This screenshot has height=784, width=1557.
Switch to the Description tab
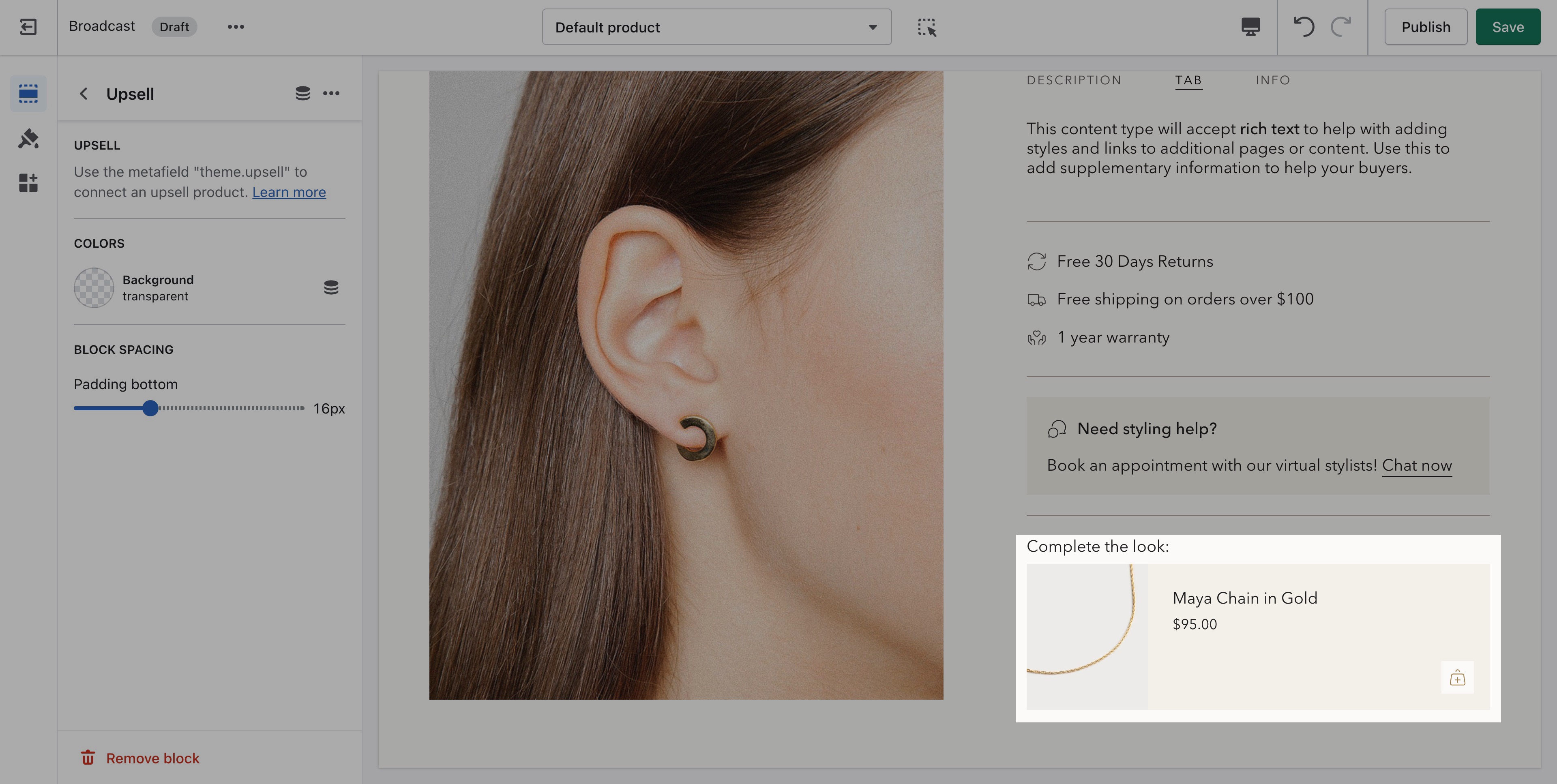pyautogui.click(x=1073, y=80)
